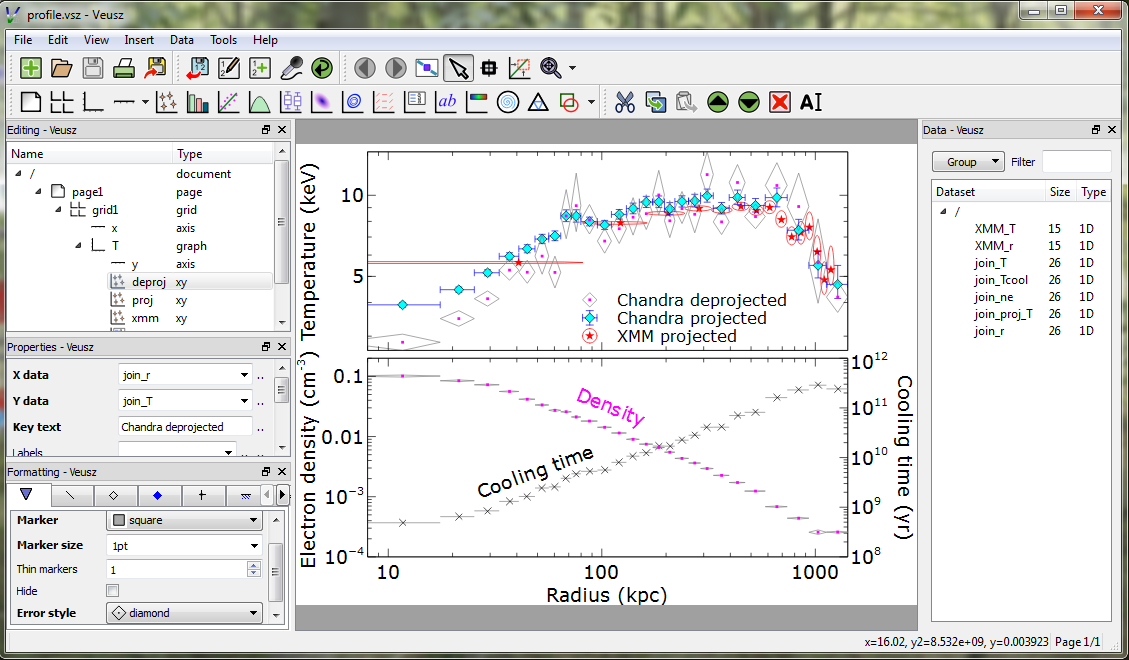Click the previous page arrow icon
1129x660 pixels.
coord(365,68)
